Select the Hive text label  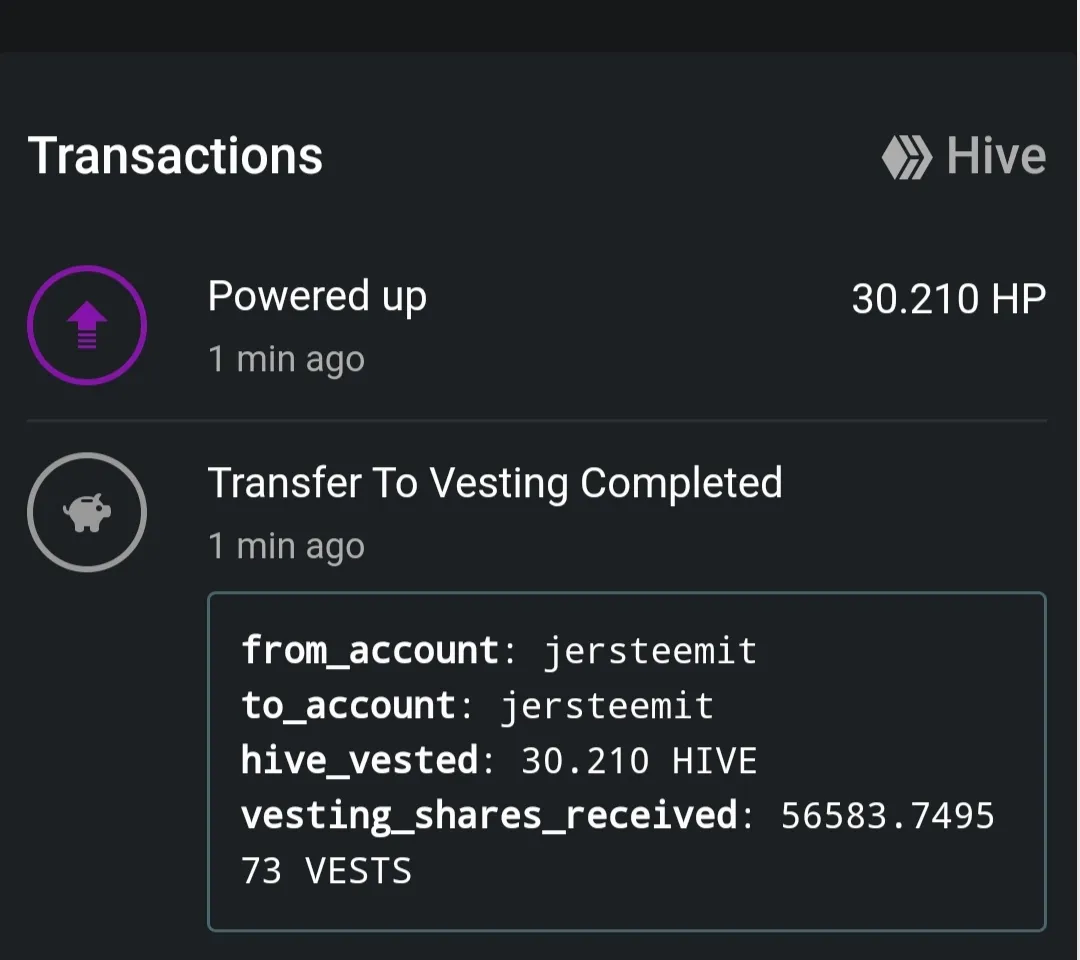coord(996,156)
